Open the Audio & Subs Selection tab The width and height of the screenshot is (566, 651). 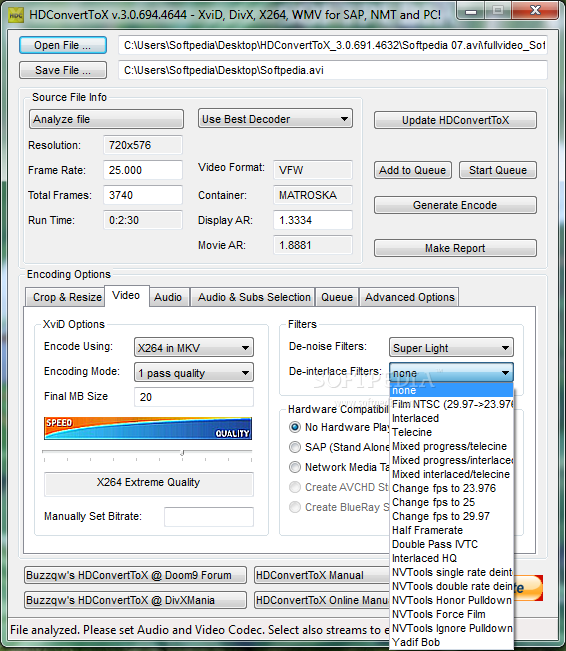point(254,297)
